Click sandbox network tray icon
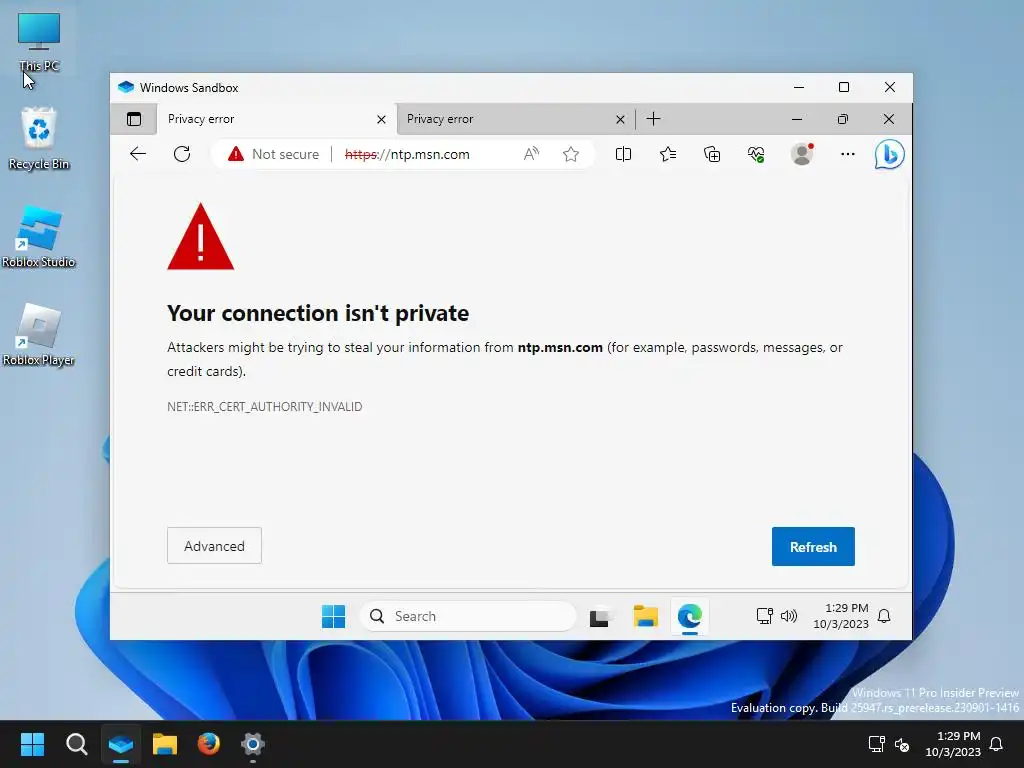 point(764,616)
